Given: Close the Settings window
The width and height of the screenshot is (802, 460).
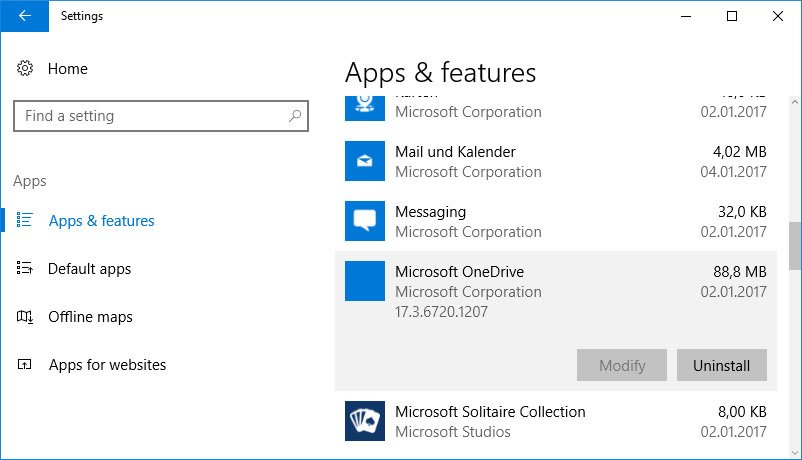Looking at the screenshot, I should 778,16.
